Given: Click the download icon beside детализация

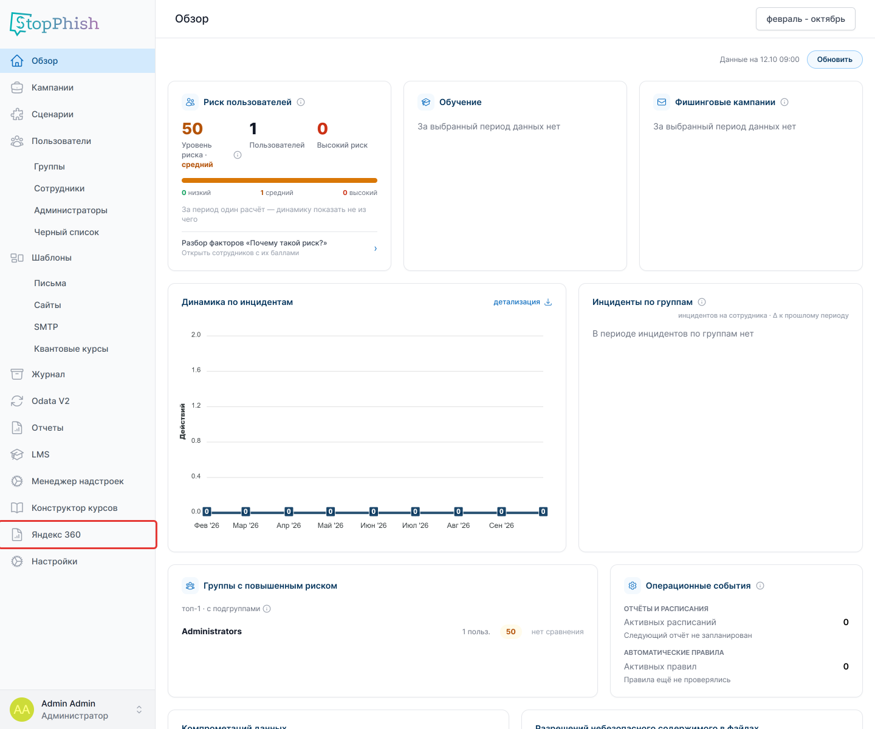Looking at the screenshot, I should point(548,302).
